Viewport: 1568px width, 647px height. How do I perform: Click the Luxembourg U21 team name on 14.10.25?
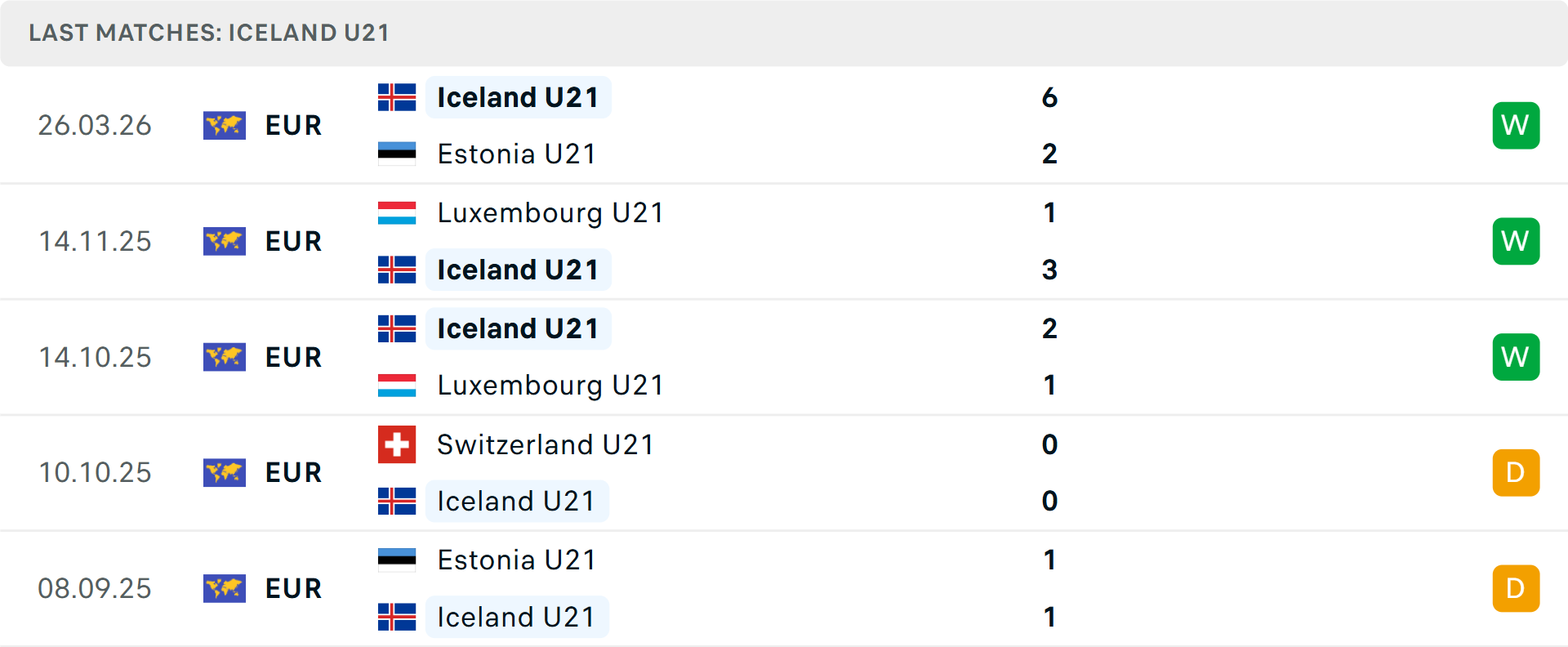point(549,386)
